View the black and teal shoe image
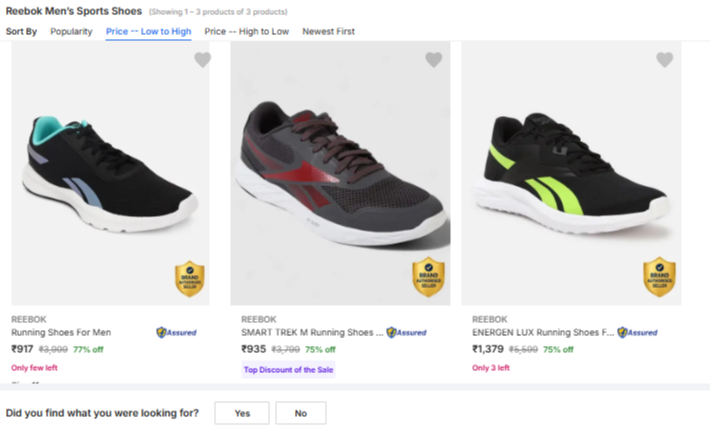The height and width of the screenshot is (433, 711). pos(110,173)
